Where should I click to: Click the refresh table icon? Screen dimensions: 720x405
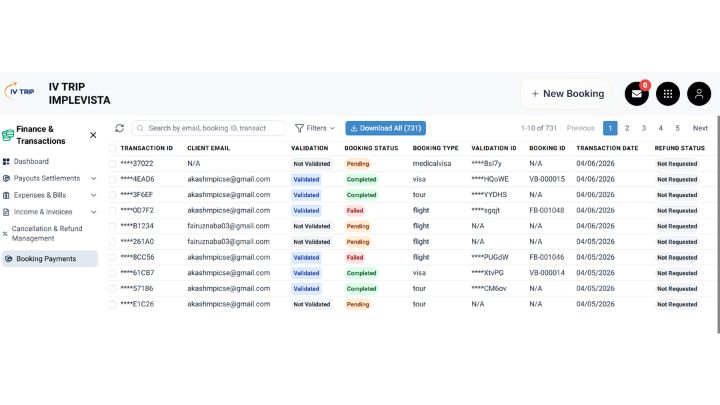pyautogui.click(x=120, y=128)
